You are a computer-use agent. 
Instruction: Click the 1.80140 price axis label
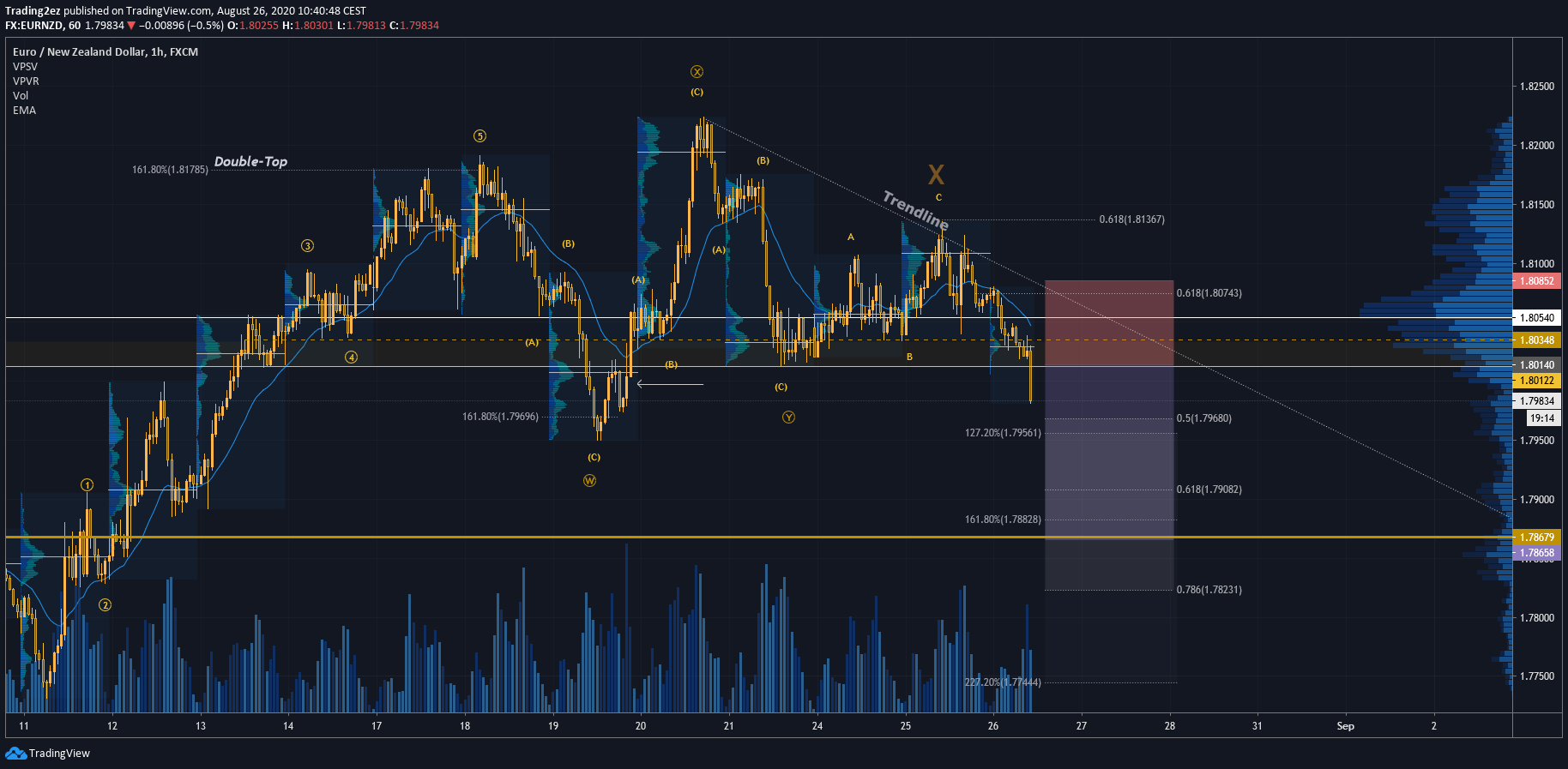point(1537,365)
